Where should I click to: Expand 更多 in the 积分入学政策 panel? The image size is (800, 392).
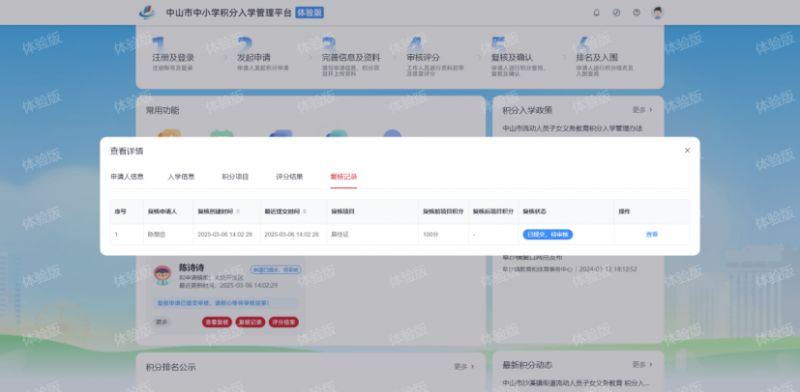click(642, 110)
